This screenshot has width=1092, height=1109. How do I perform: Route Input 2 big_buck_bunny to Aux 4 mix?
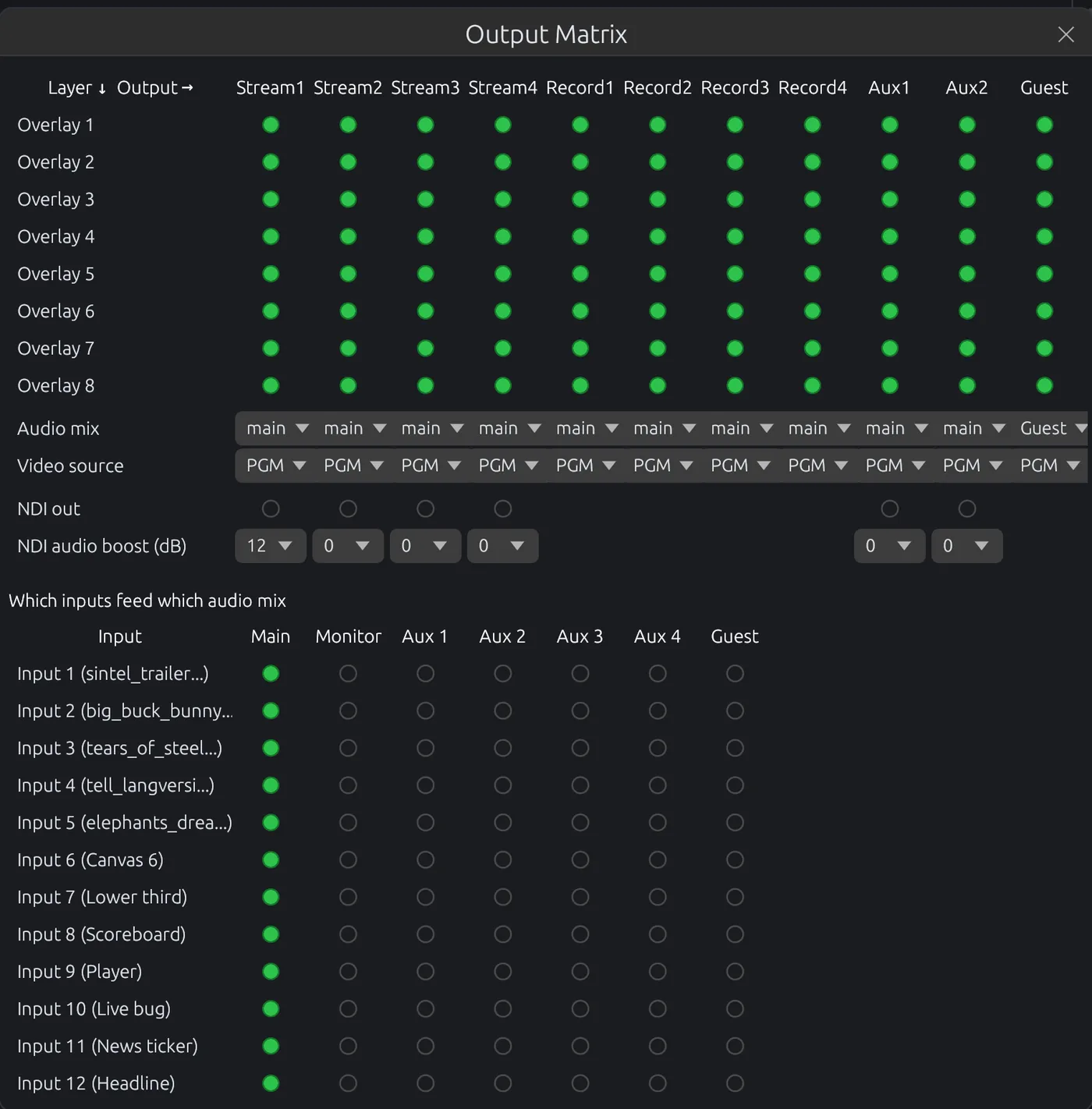pyautogui.click(x=658, y=710)
